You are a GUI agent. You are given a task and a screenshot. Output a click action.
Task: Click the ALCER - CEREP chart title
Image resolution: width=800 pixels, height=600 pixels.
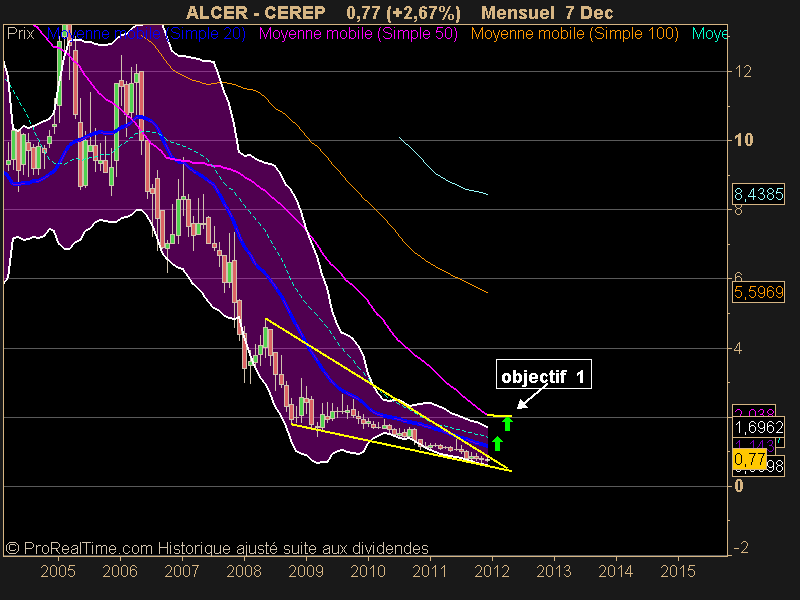256,13
